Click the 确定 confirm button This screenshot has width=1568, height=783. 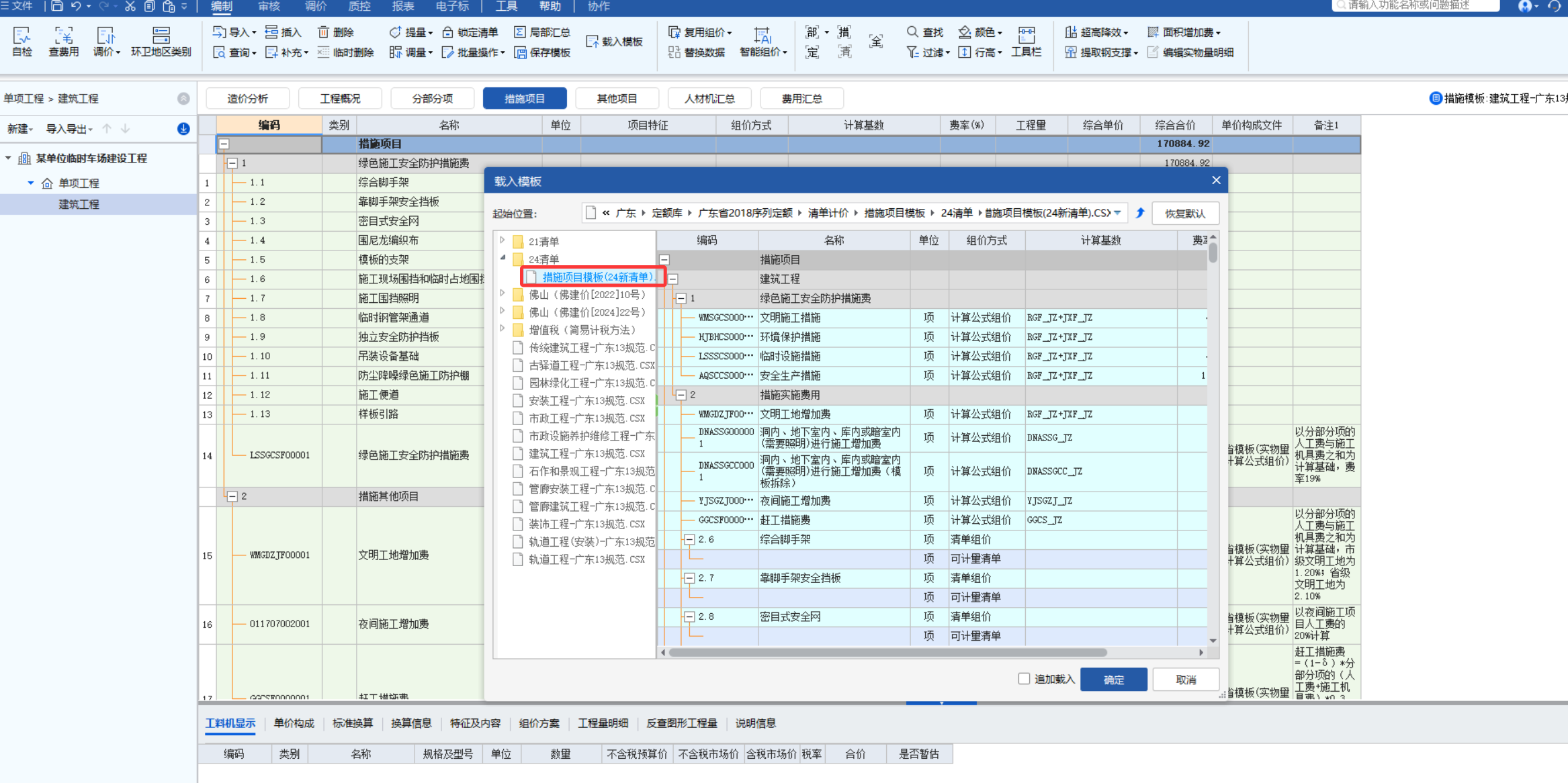(x=1113, y=680)
